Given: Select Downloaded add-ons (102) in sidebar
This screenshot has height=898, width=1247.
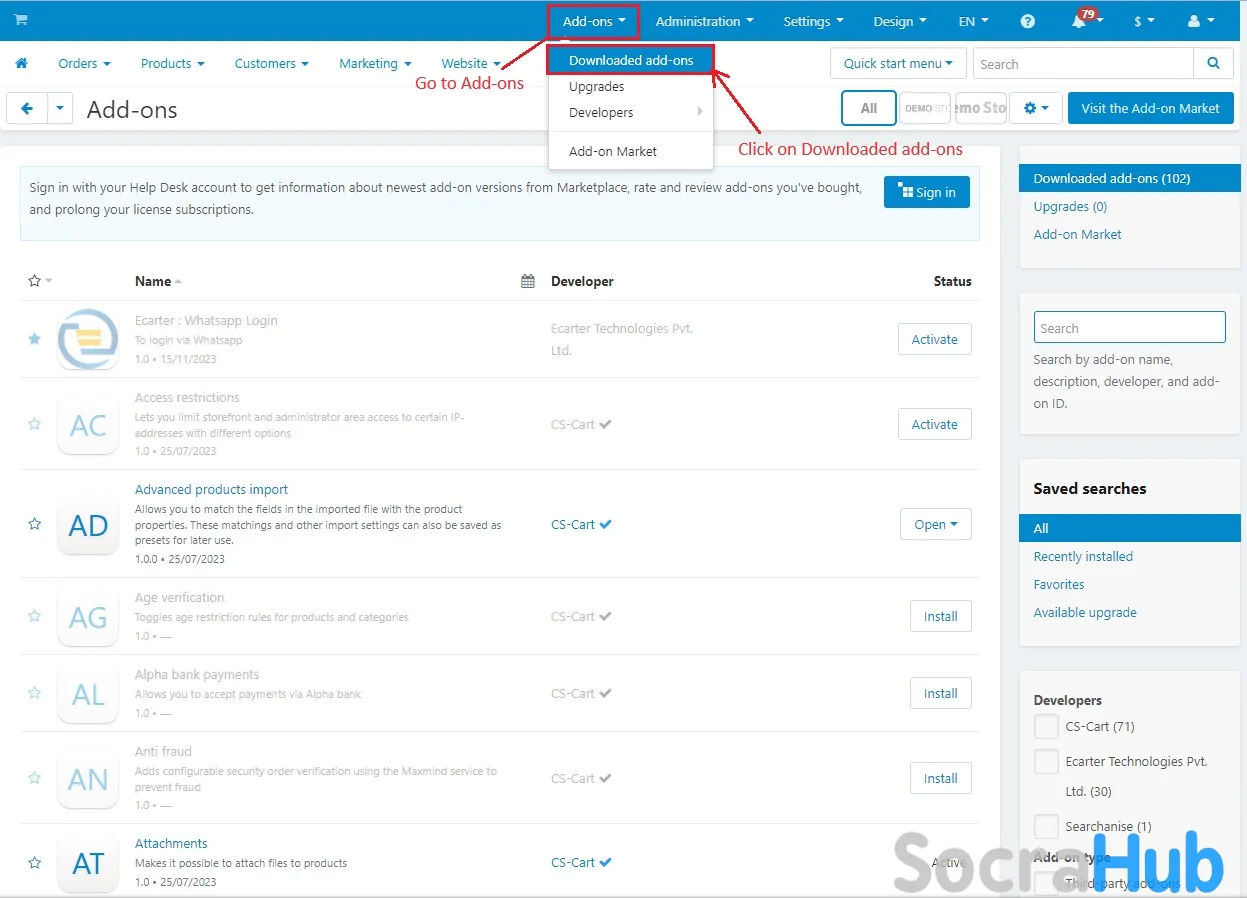Looking at the screenshot, I should click(1129, 179).
